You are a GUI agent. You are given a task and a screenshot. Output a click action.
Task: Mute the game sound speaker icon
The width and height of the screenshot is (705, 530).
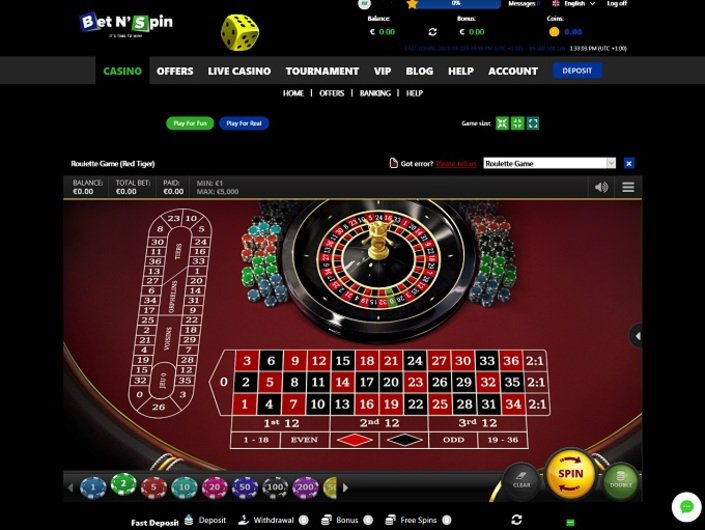pos(601,187)
